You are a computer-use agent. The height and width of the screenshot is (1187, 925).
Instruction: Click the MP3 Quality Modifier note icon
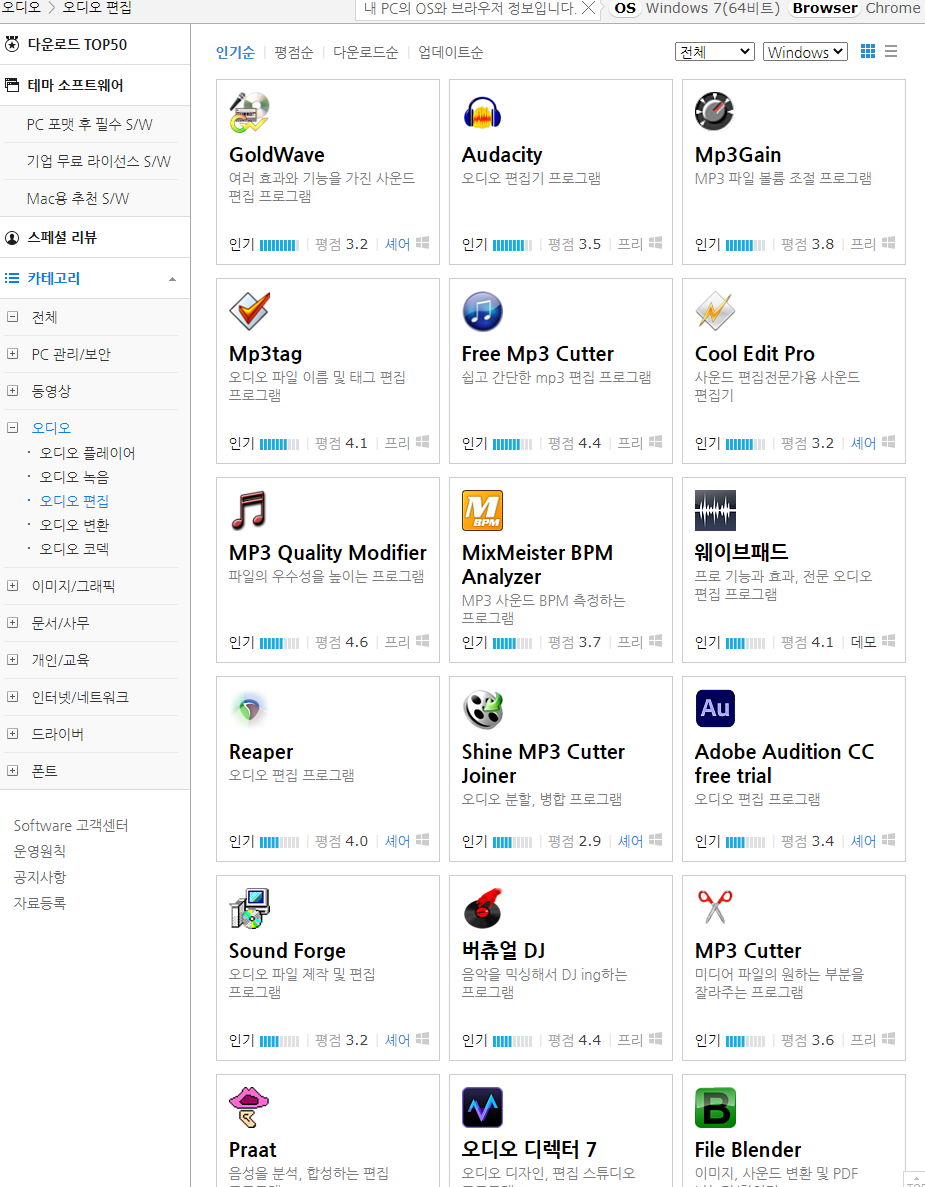pos(250,510)
